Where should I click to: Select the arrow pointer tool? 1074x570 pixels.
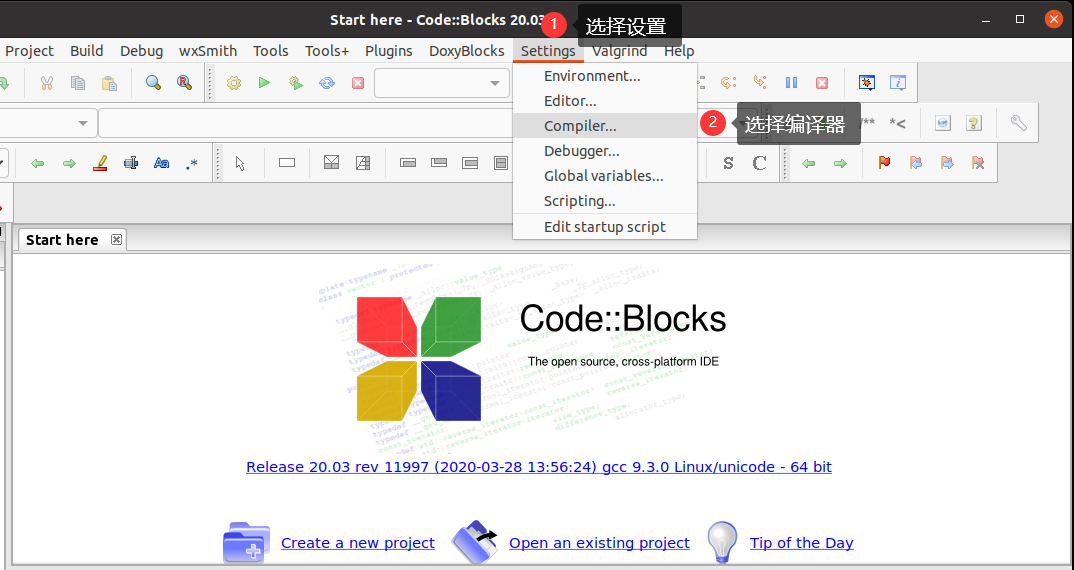coord(240,163)
